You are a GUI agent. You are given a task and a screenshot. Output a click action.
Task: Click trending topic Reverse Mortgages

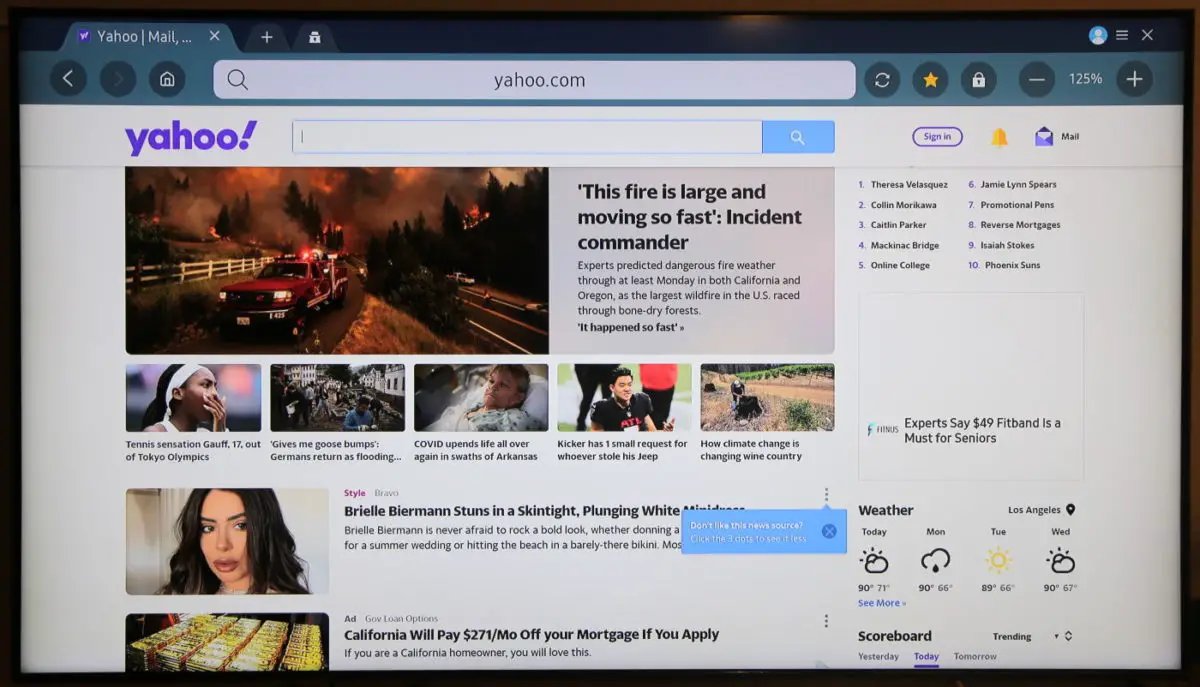pyautogui.click(x=1020, y=225)
